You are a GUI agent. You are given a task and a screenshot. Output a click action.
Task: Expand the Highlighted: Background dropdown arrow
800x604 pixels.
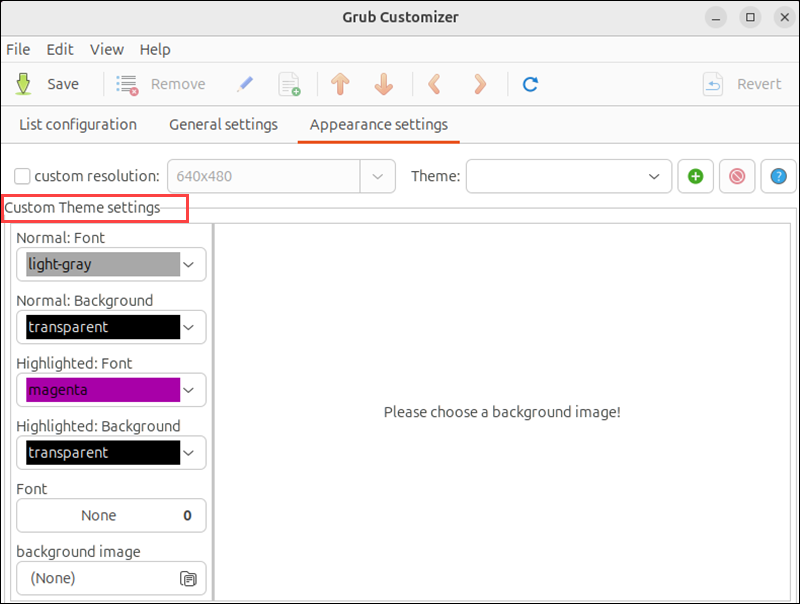[x=189, y=453]
